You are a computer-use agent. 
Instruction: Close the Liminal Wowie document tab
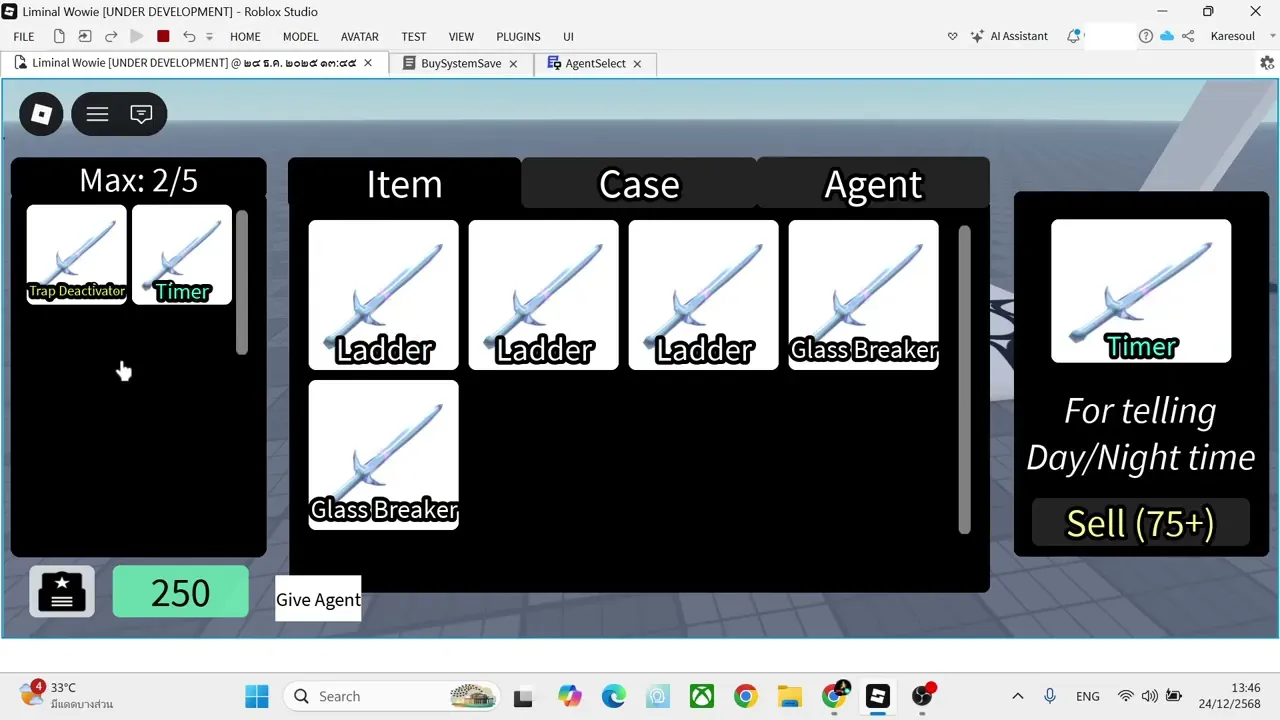[368, 62]
